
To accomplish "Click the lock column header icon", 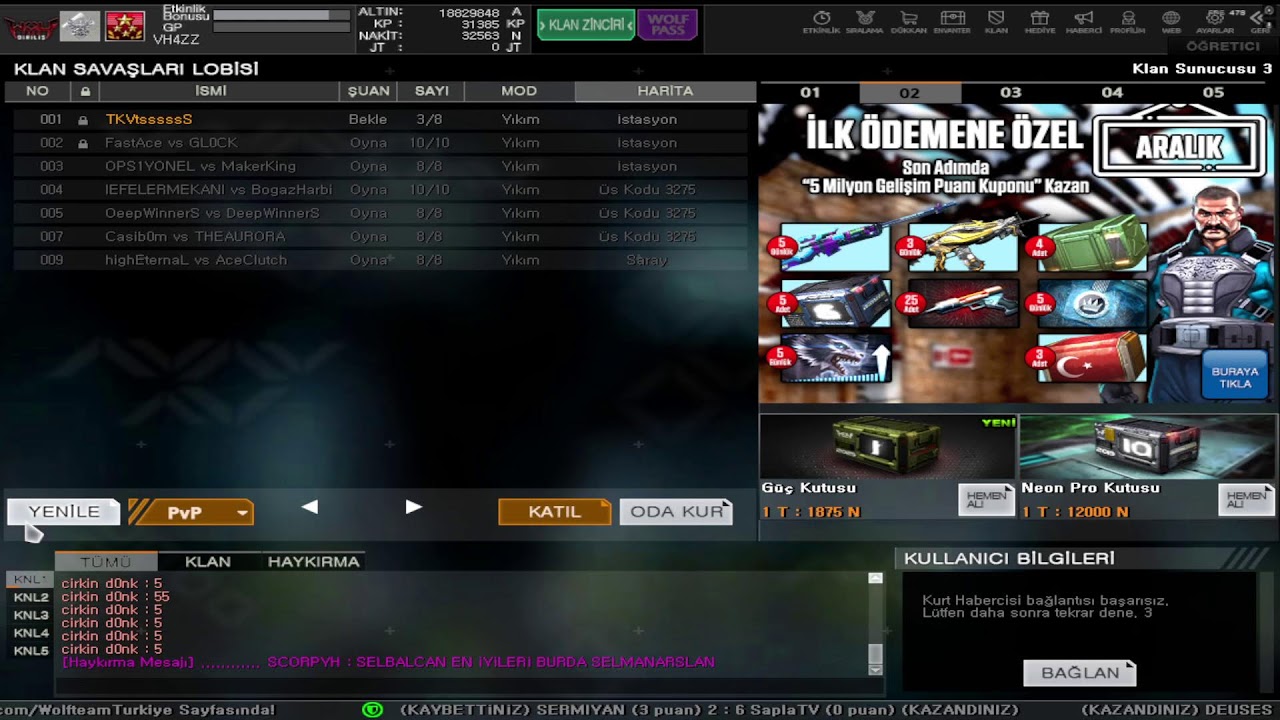I will point(85,91).
